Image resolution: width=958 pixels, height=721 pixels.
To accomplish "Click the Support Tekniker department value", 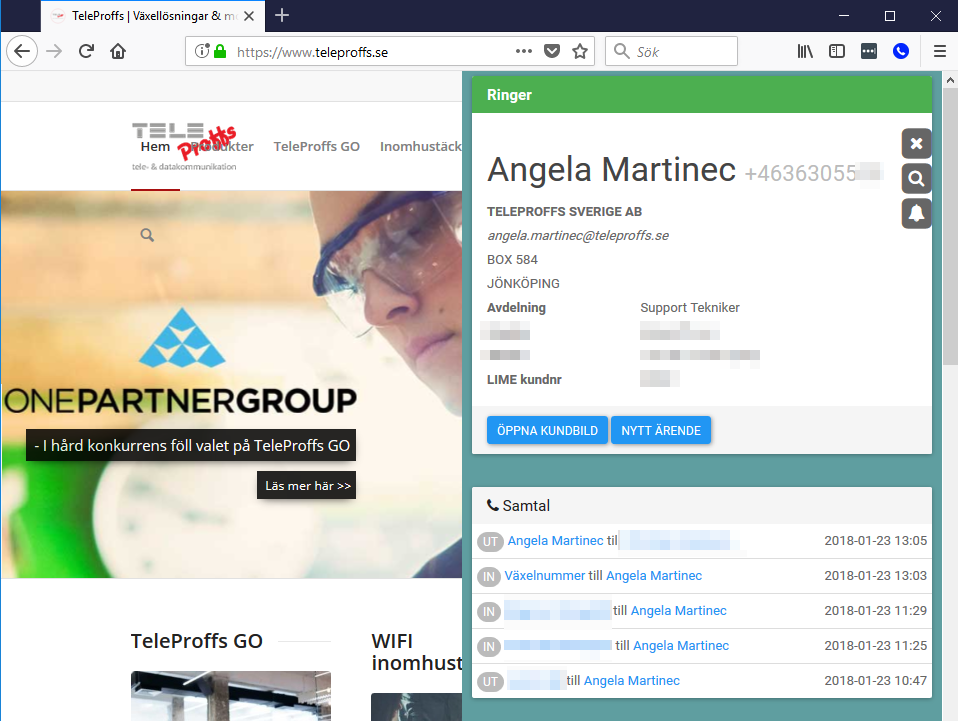I will [x=690, y=307].
